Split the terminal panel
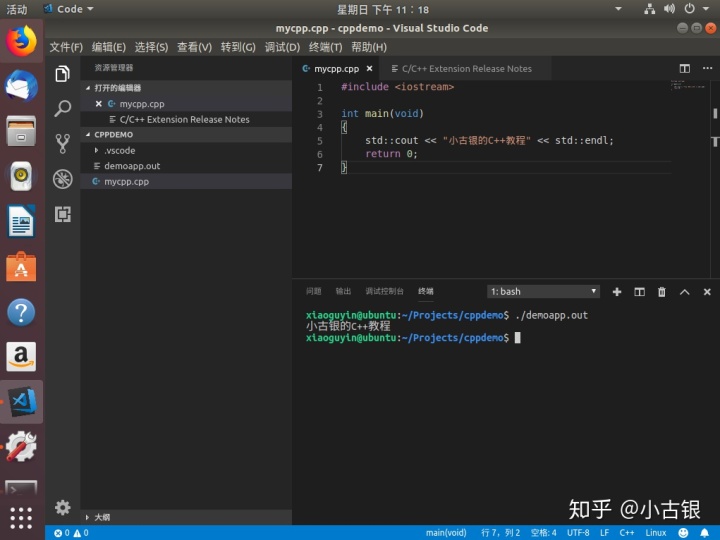 639,292
